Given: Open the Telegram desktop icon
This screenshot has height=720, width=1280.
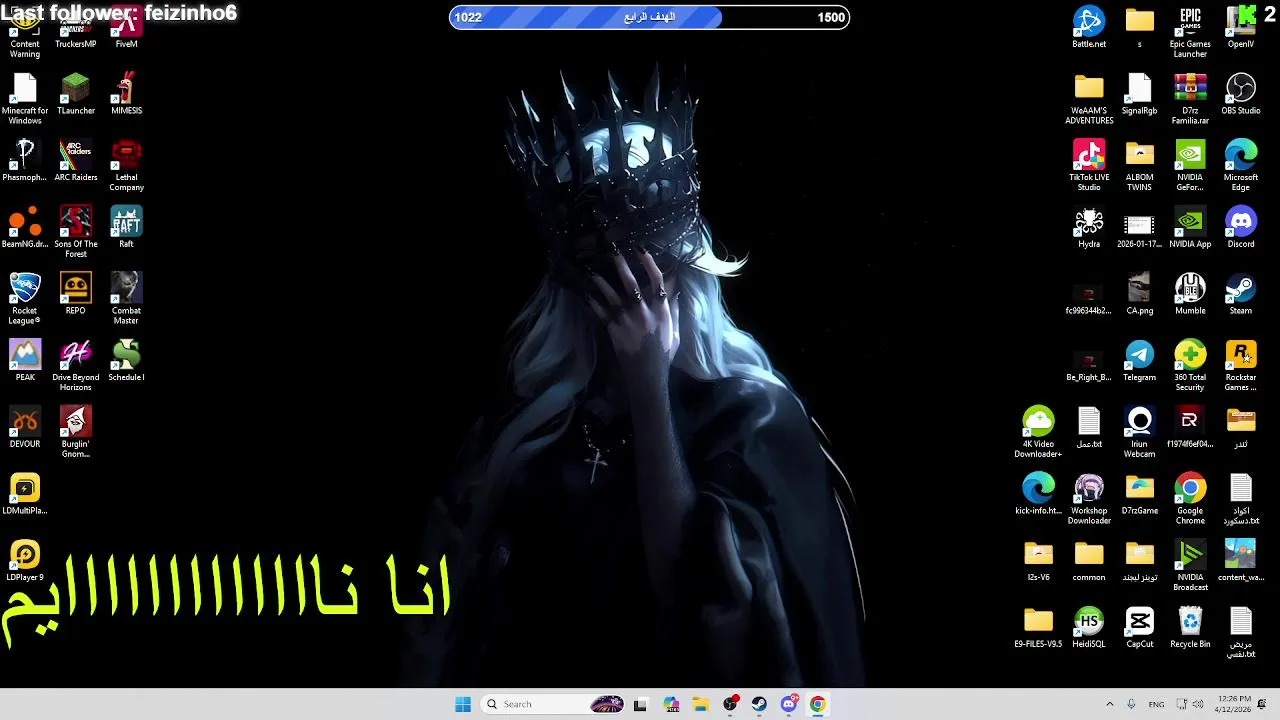Looking at the screenshot, I should 1139,361.
